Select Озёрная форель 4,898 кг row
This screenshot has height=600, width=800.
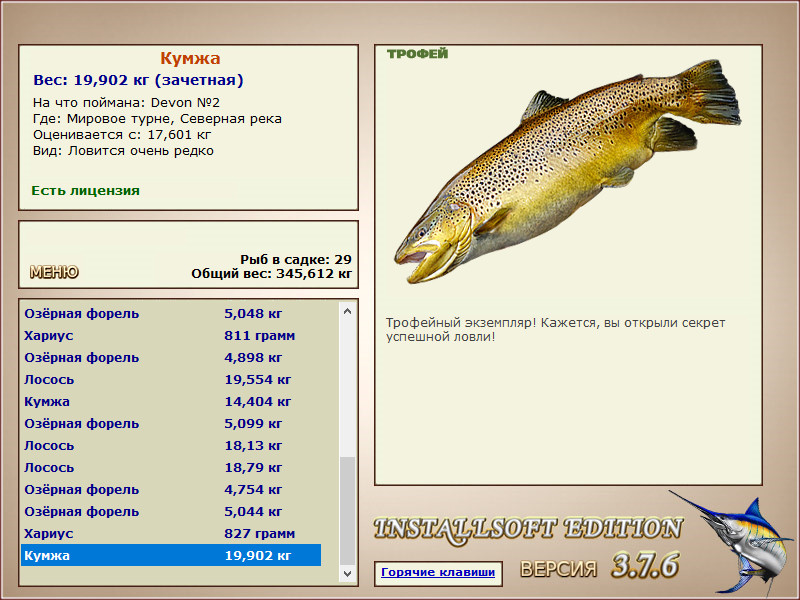point(171,358)
